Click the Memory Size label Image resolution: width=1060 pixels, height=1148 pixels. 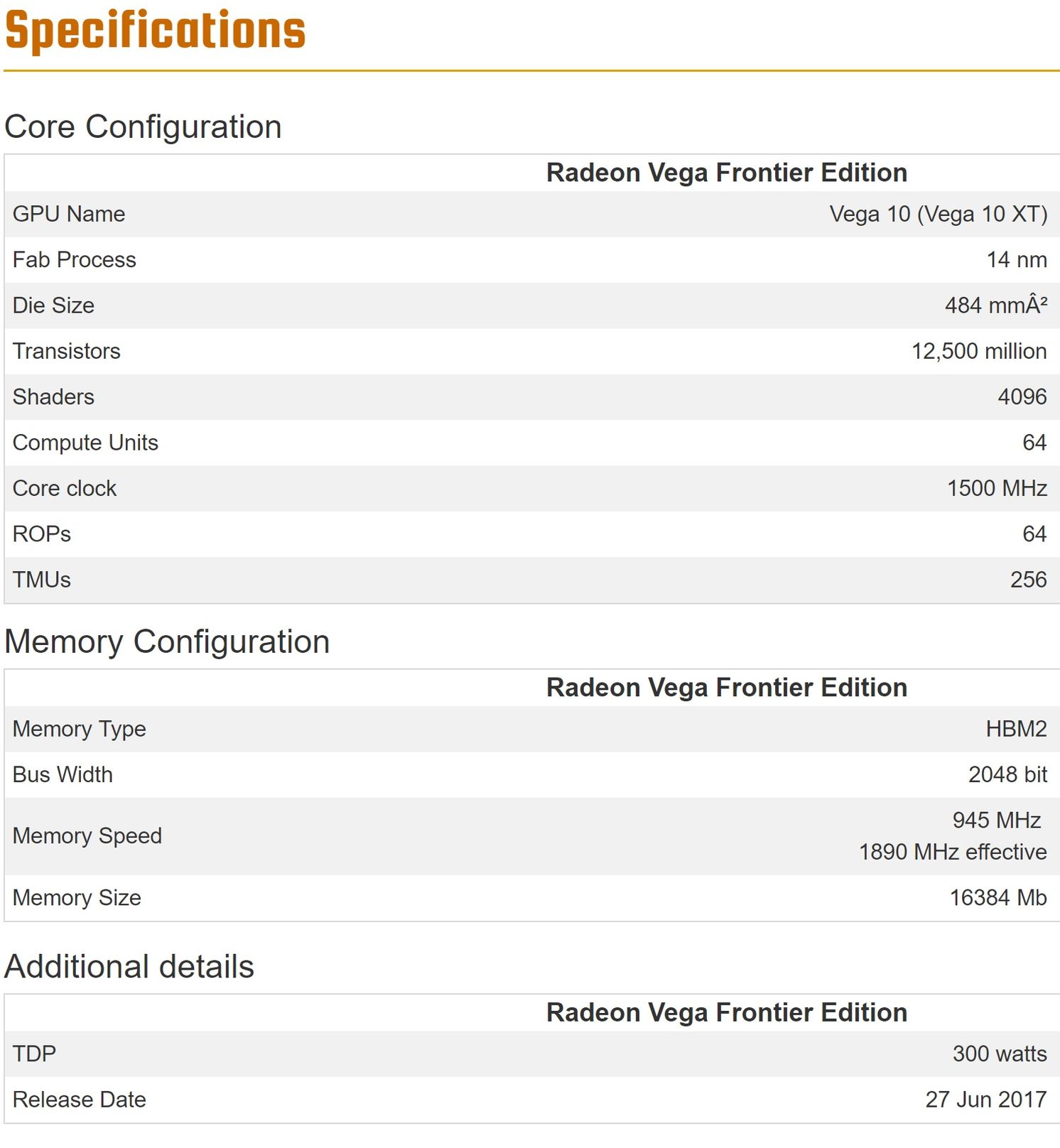[77, 898]
